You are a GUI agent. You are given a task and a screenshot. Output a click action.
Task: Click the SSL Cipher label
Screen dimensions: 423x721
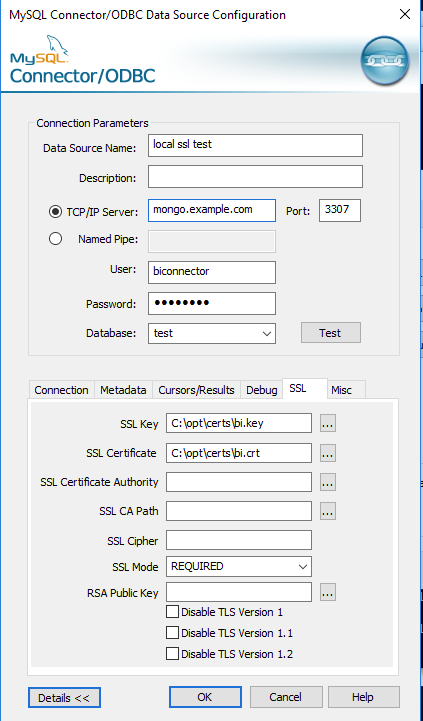[133, 541]
